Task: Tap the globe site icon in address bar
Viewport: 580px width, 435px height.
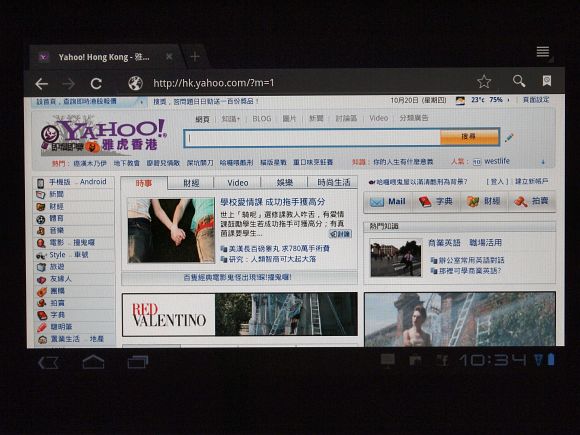Action: 135,83
